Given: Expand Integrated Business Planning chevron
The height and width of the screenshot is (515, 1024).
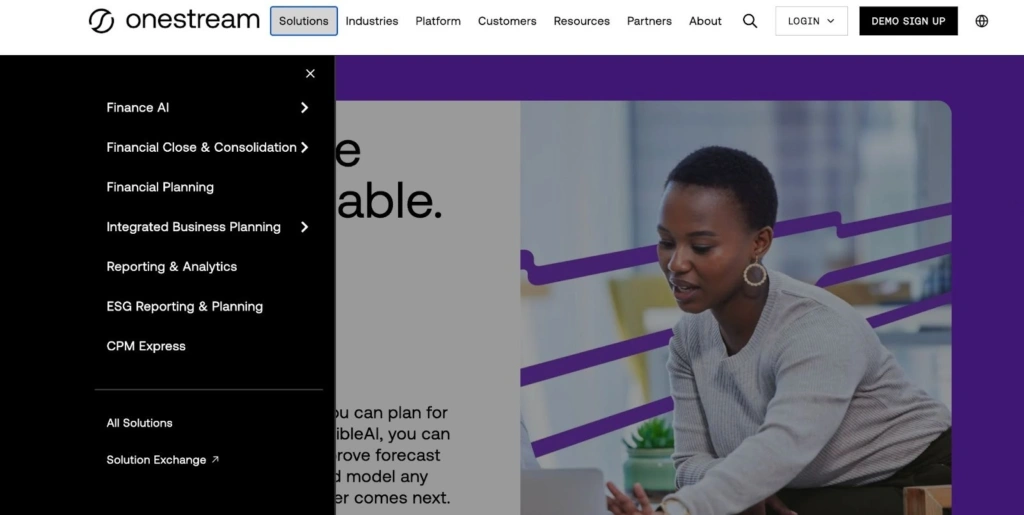Looking at the screenshot, I should point(304,227).
